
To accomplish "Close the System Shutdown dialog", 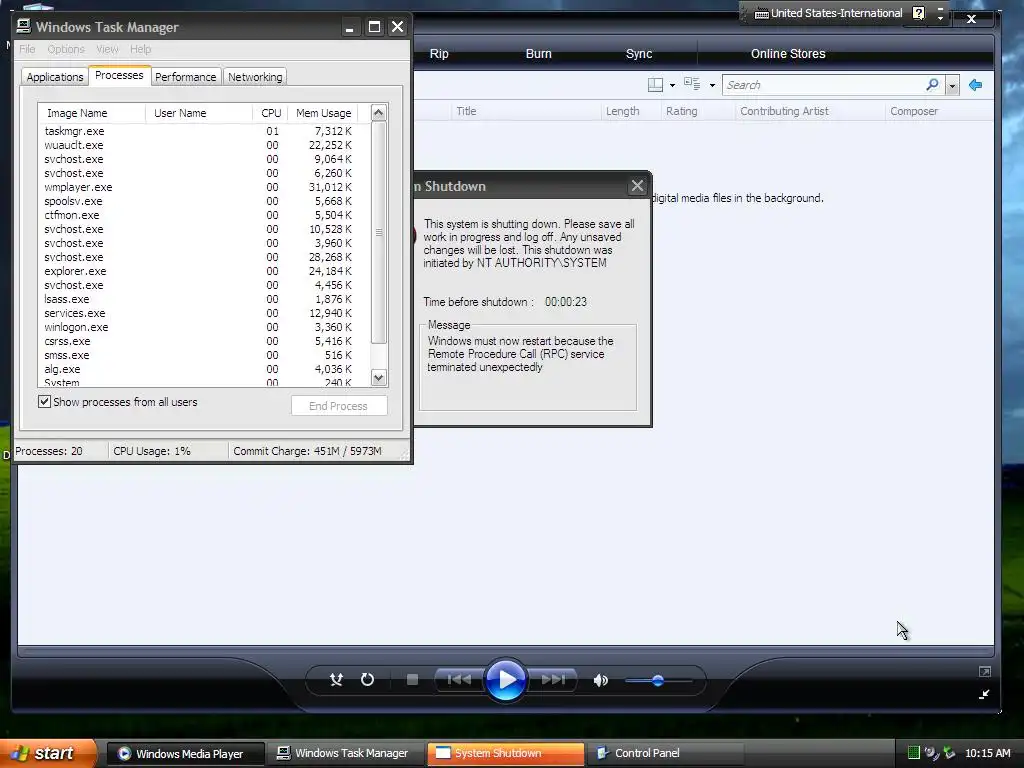I will 637,186.
